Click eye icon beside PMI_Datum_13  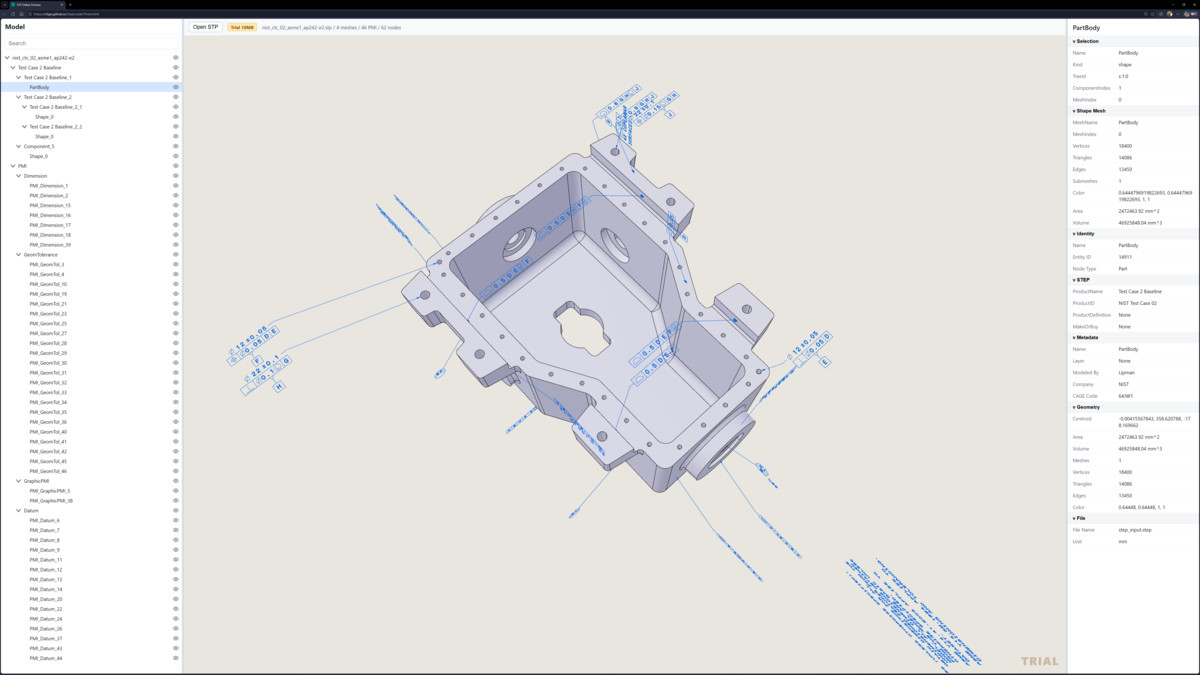176,579
